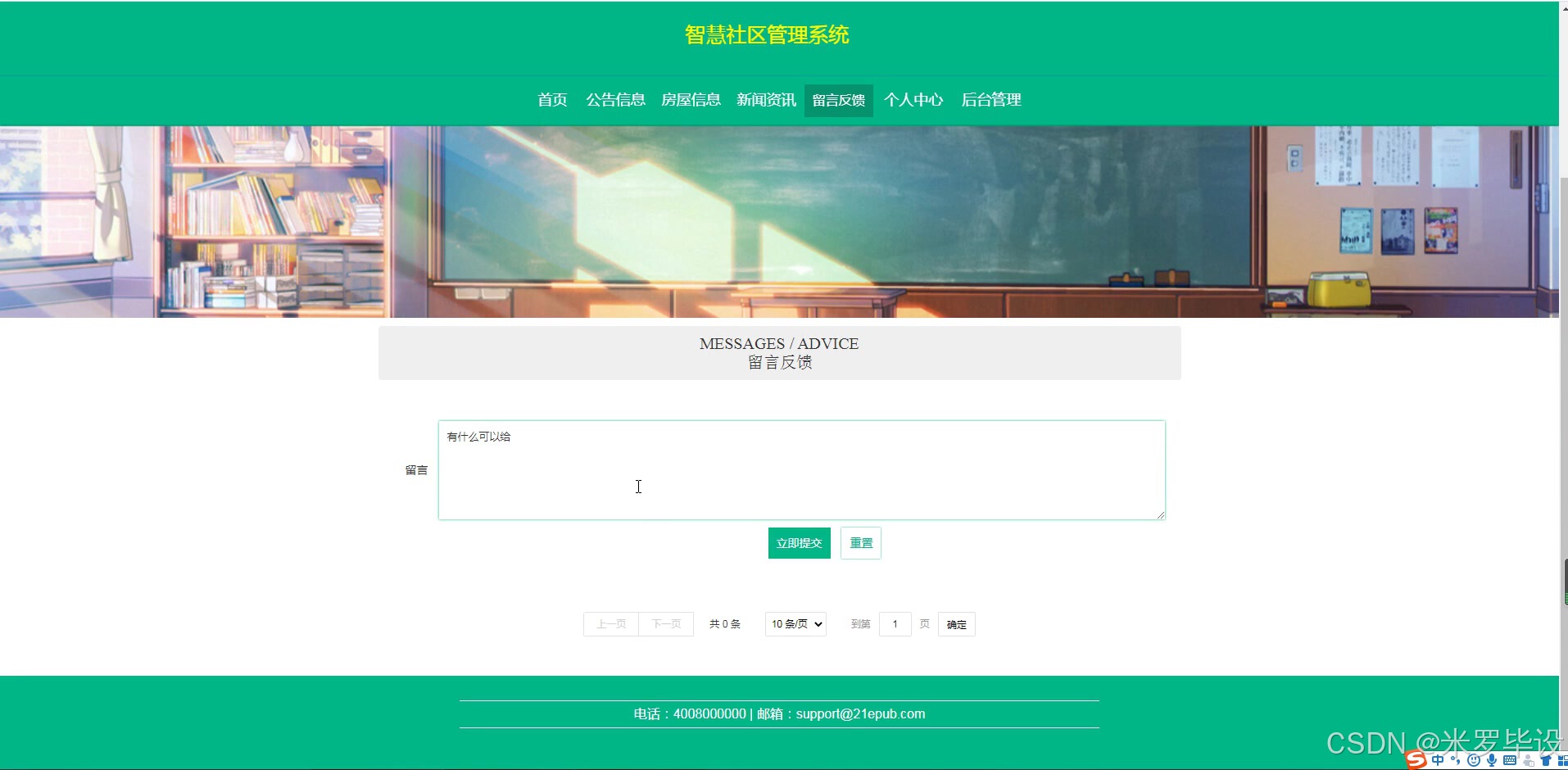
Task: Click the 上一页 previous page button
Action: tap(611, 624)
